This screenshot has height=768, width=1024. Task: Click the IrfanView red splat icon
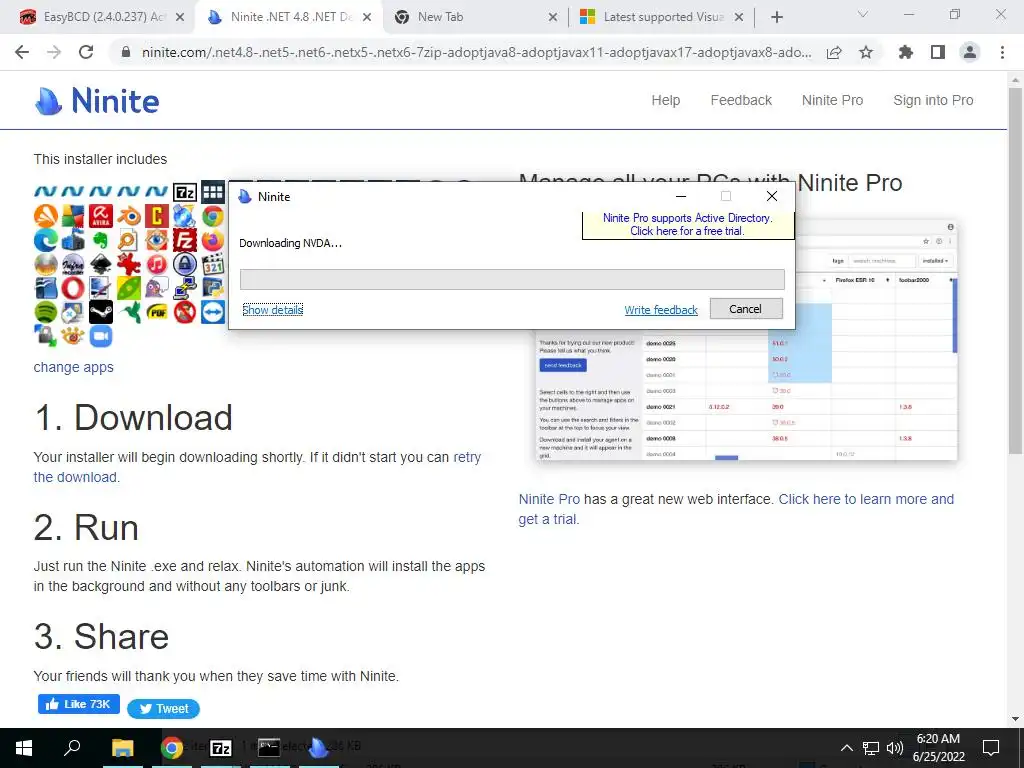point(129,264)
